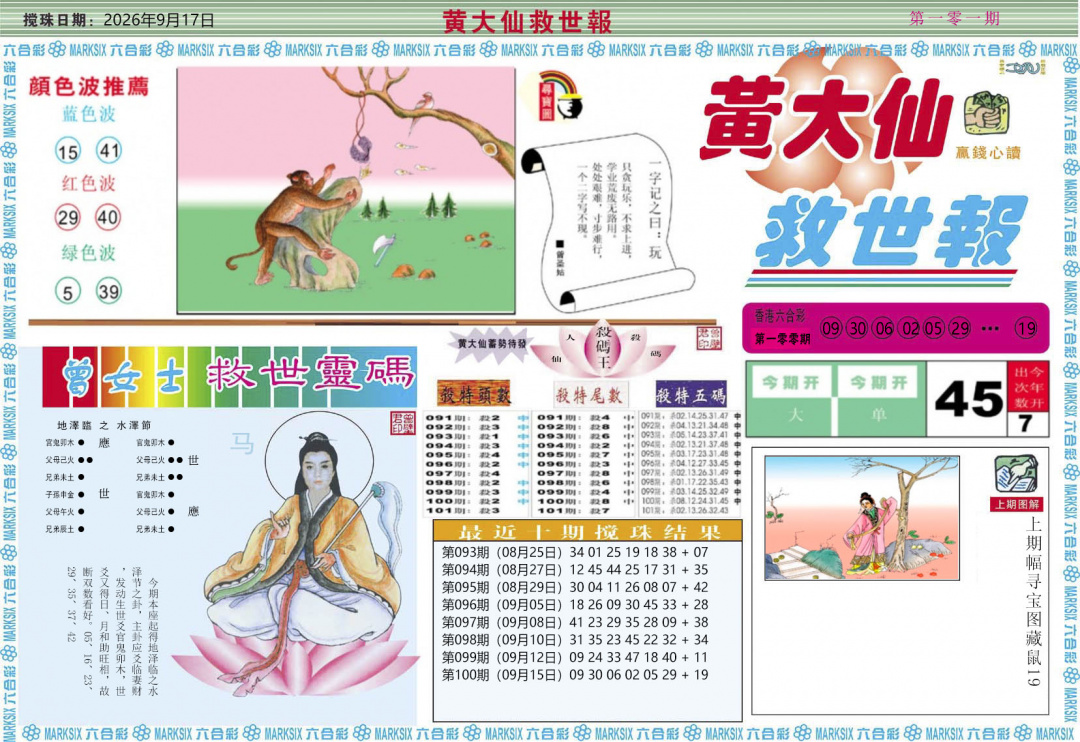The height and width of the screenshot is (742, 1080).
Task: Select green wave ball 39
Action: tap(108, 291)
